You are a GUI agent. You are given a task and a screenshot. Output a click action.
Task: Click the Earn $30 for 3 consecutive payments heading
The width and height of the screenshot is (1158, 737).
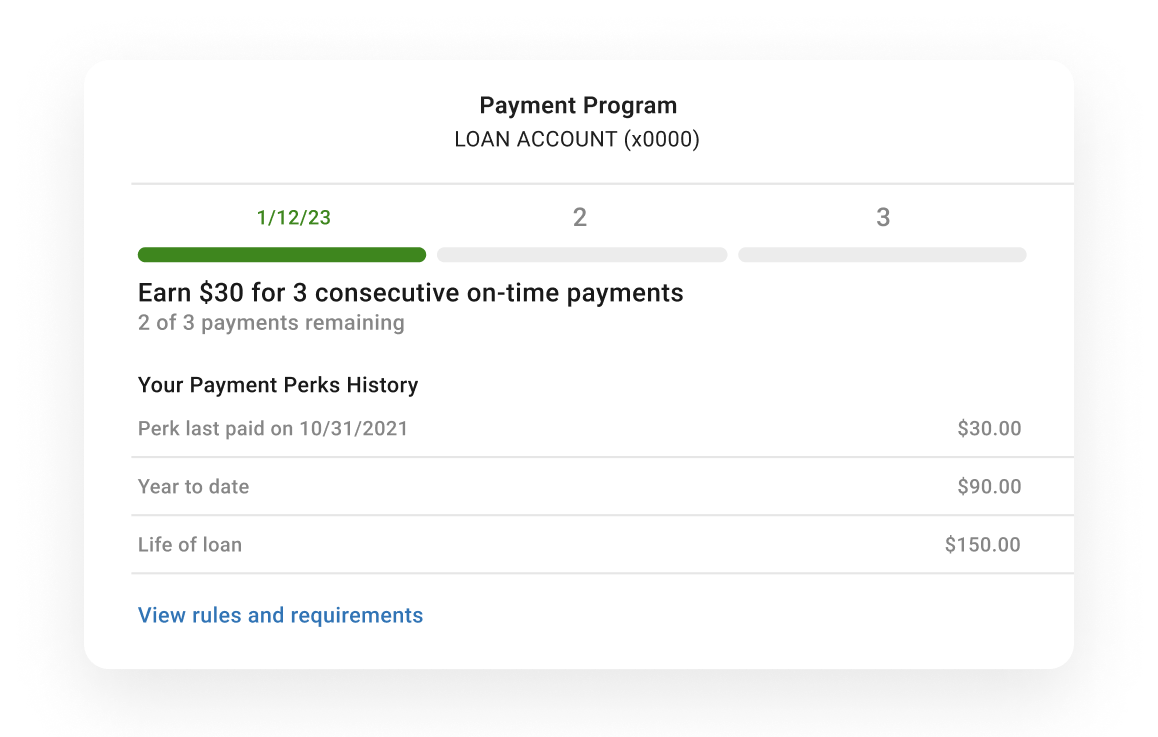[x=410, y=293]
